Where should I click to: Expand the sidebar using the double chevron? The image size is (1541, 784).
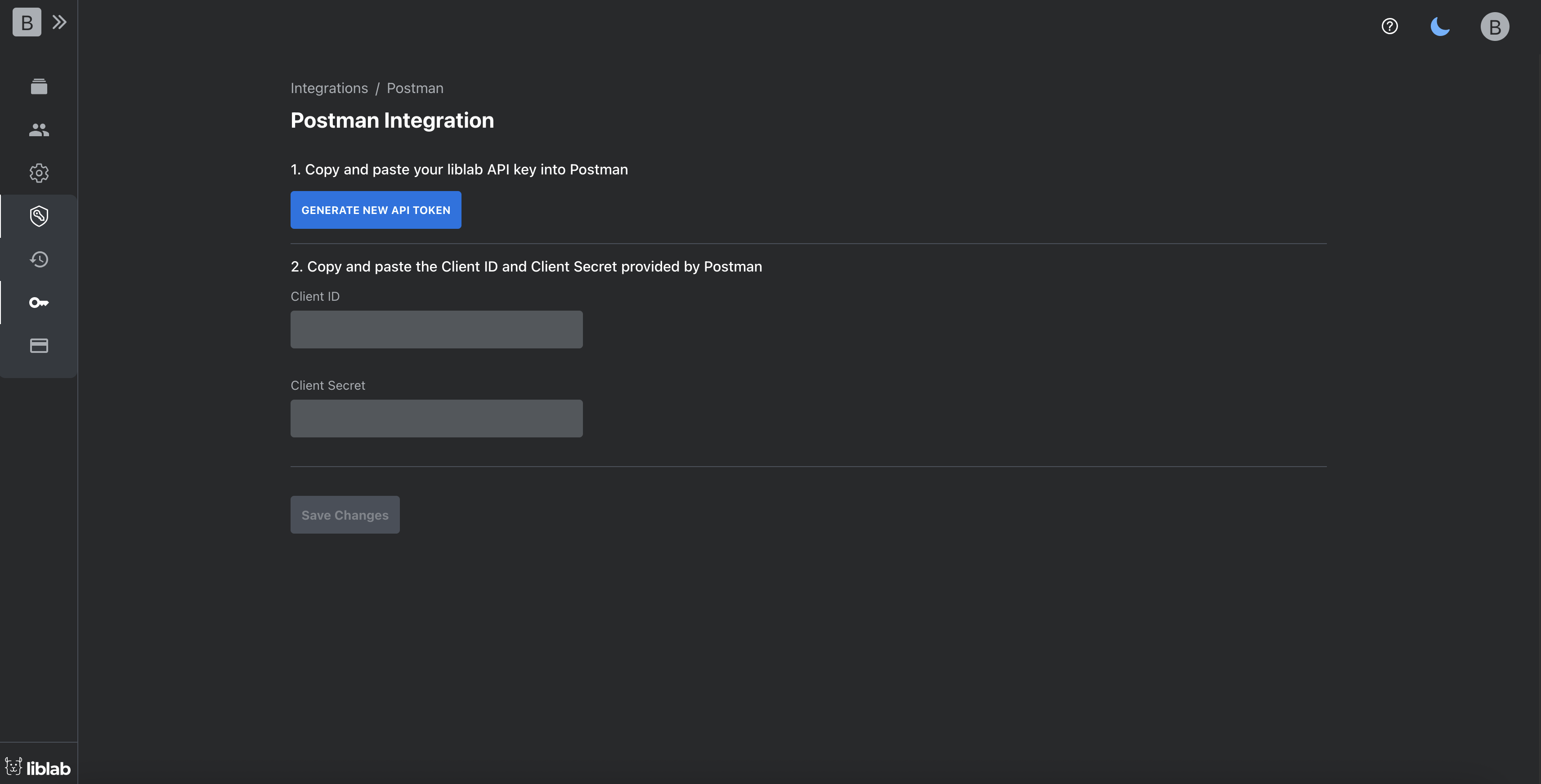click(x=59, y=22)
